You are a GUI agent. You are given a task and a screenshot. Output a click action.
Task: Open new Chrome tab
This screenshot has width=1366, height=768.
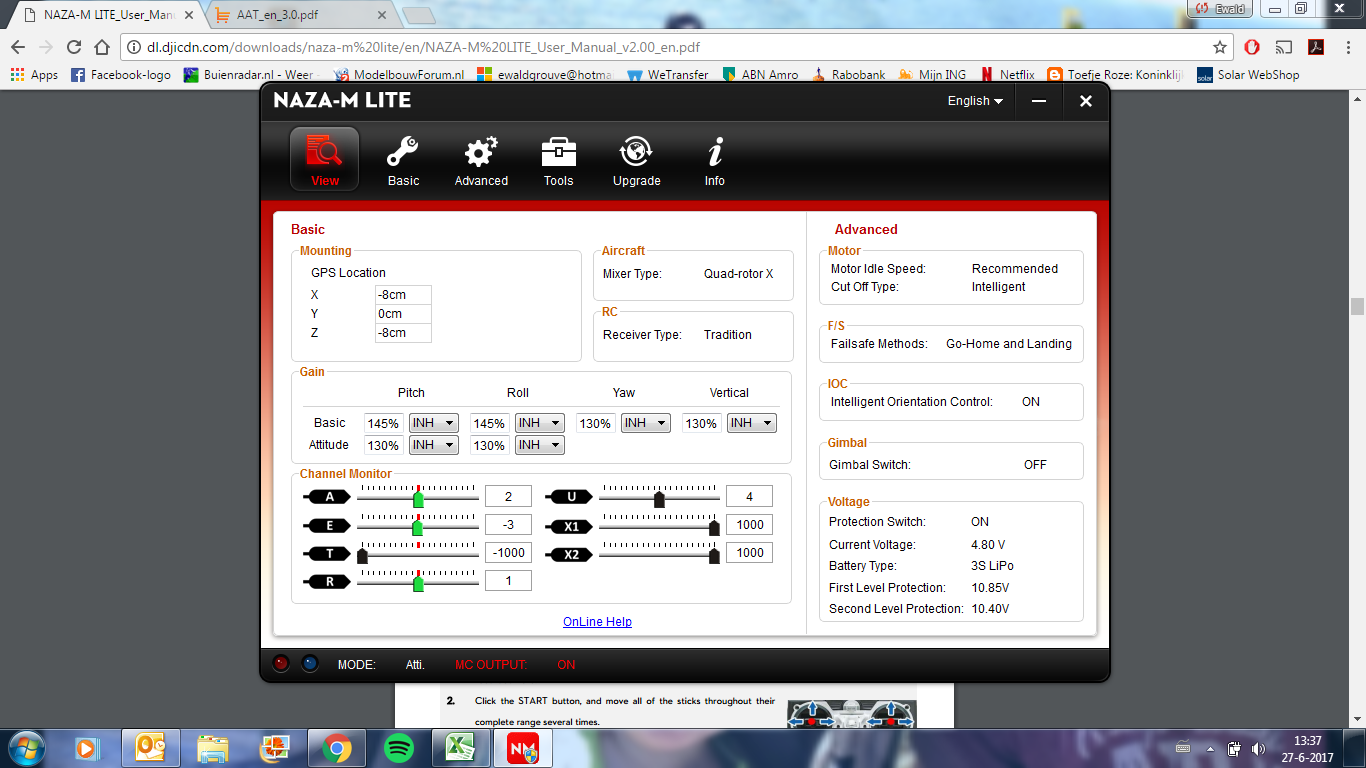[x=420, y=16]
